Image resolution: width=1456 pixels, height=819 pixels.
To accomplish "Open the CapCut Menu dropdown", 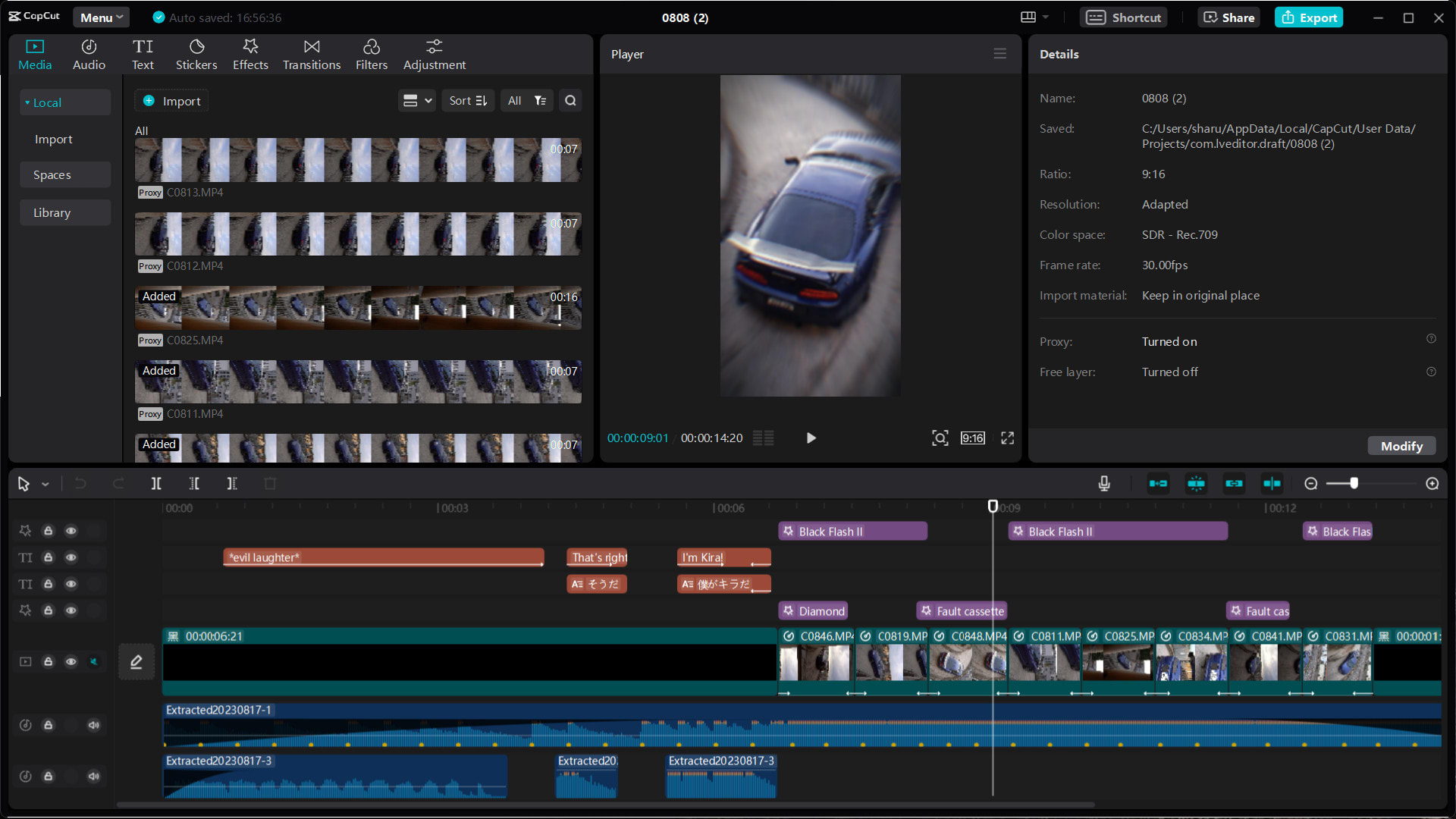I will pos(101,17).
